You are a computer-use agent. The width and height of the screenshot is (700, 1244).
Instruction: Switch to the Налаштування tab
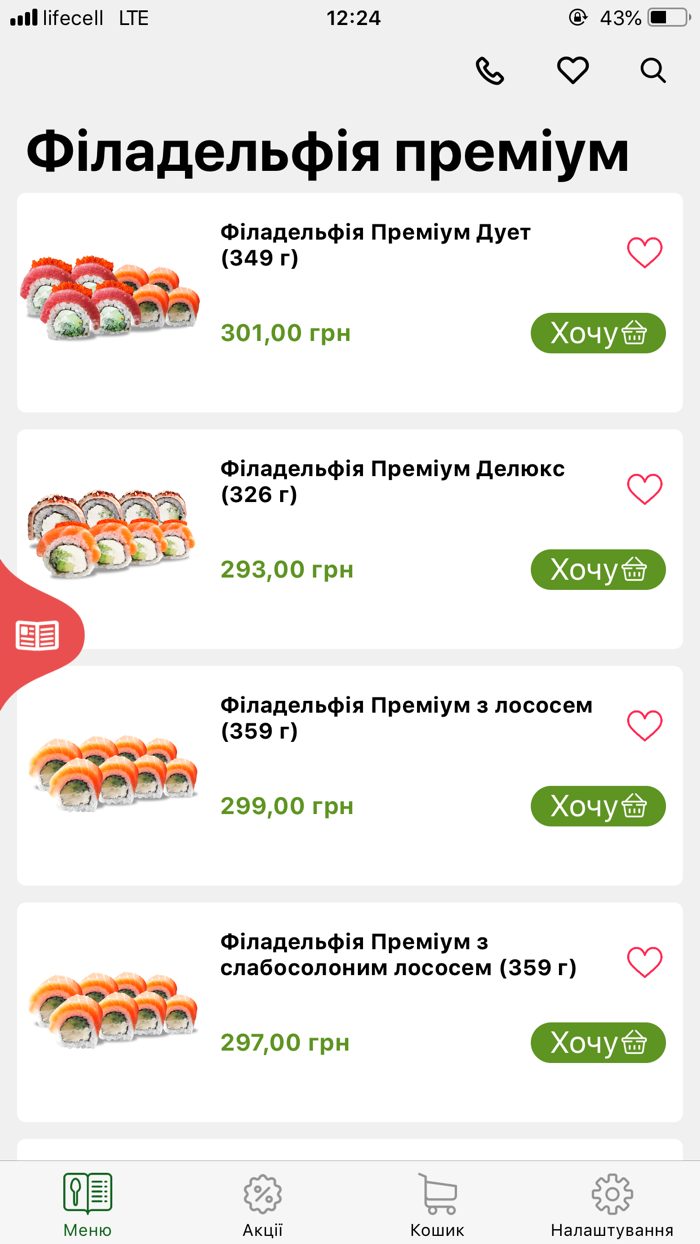611,1205
